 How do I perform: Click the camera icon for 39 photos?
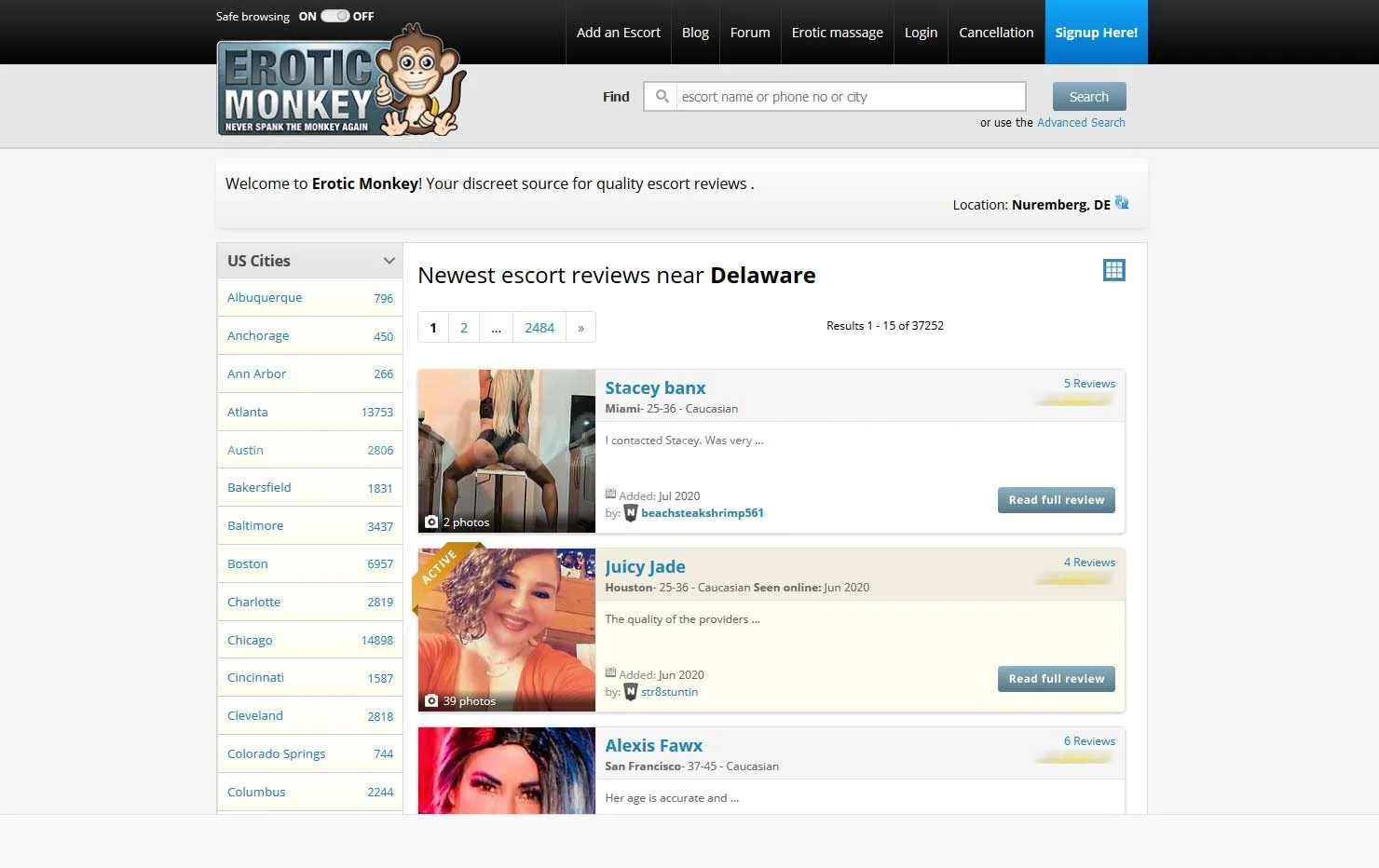pos(431,700)
